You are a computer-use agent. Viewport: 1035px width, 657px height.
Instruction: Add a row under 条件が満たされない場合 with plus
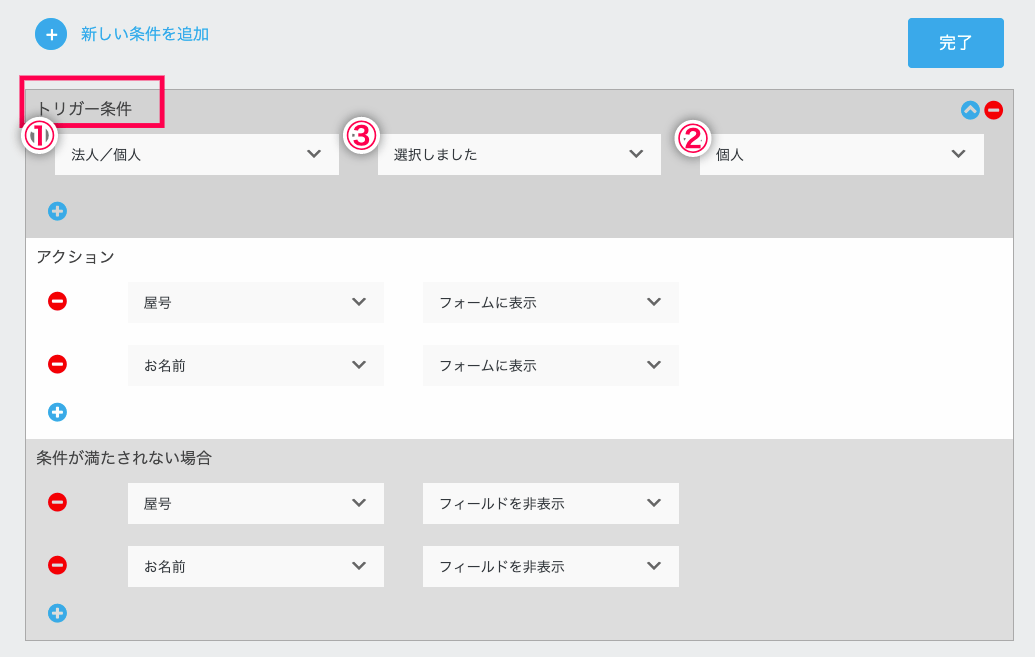(x=57, y=613)
